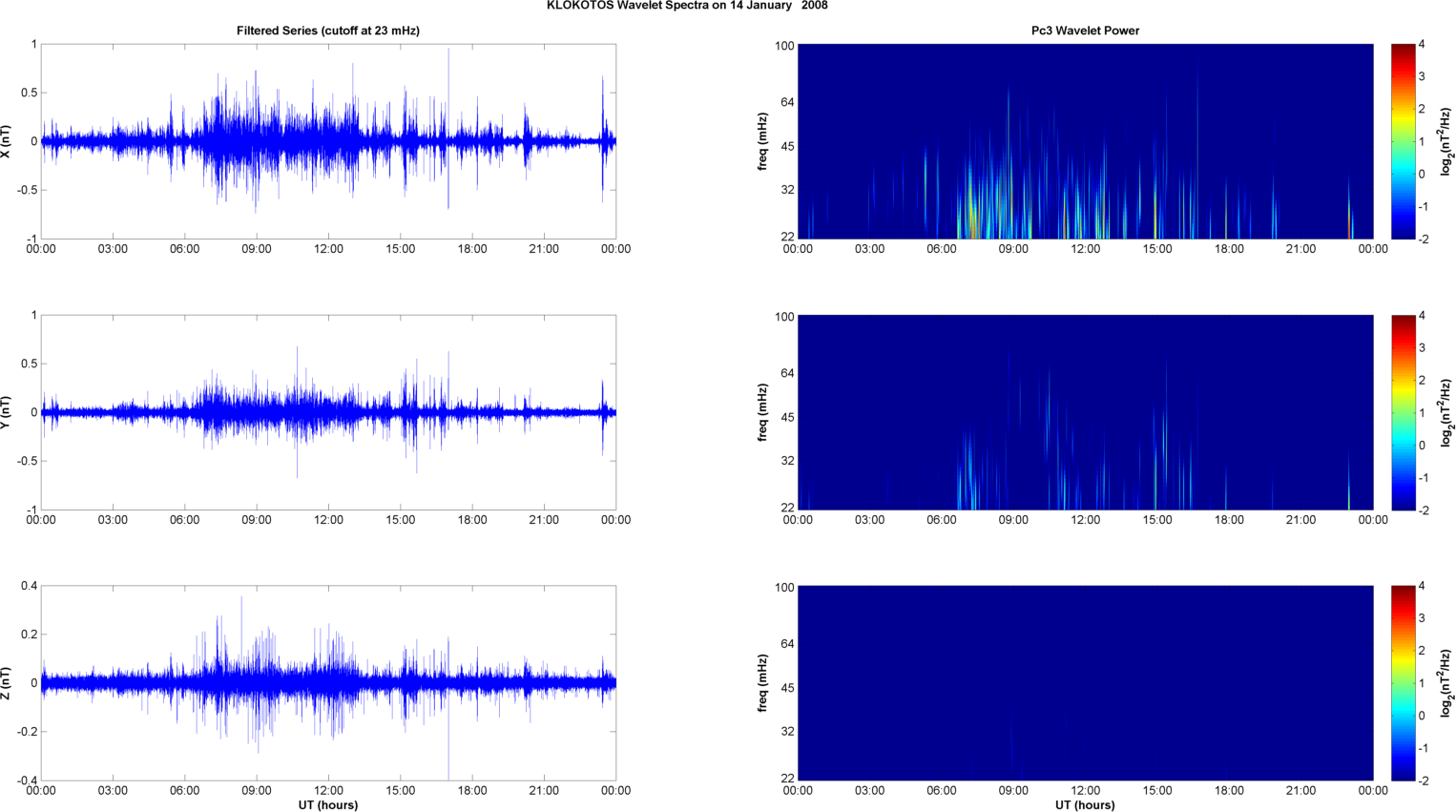Image resolution: width=1456 pixels, height=812 pixels.
Task: Click the 12:00 tick under X series
Action: point(328,249)
